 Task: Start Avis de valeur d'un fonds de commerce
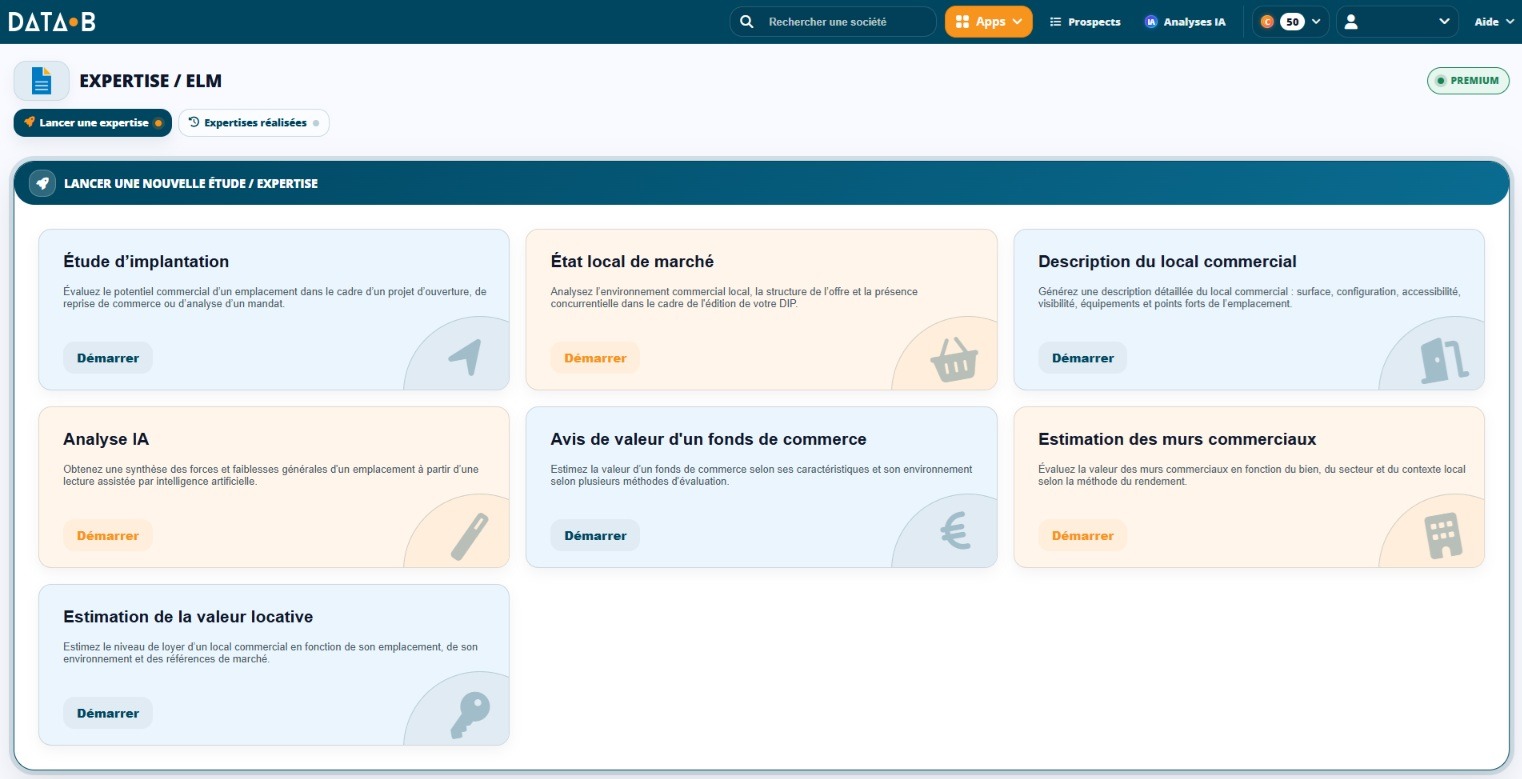[595, 535]
